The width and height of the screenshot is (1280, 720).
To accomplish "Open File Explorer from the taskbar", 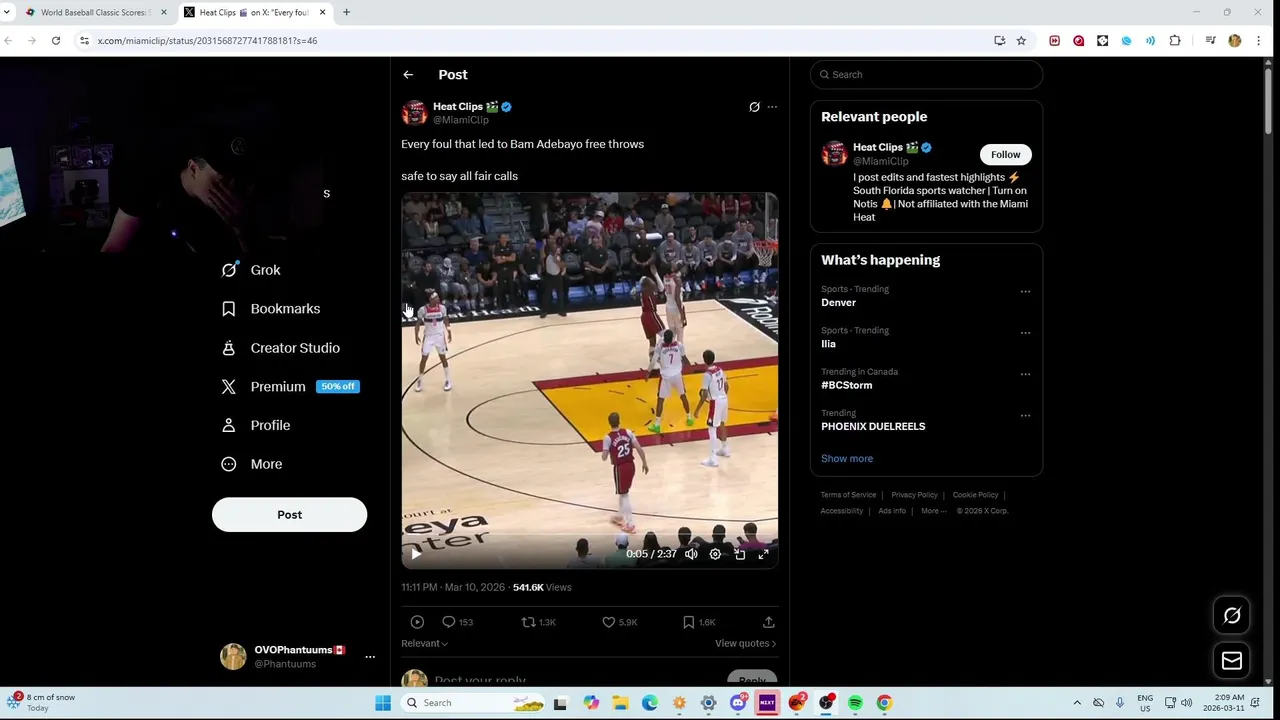I will click(x=620, y=703).
